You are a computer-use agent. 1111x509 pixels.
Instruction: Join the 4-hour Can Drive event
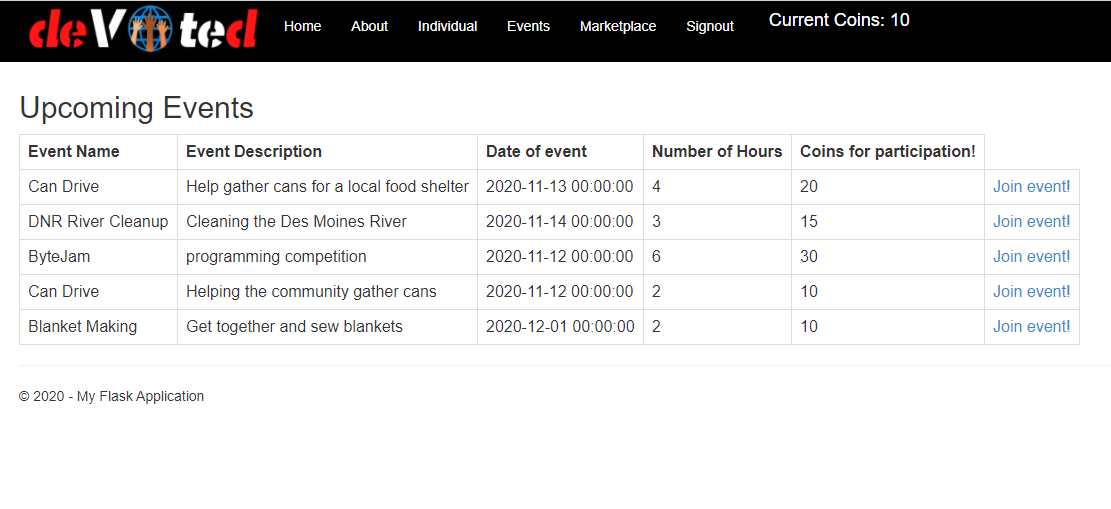(1031, 186)
